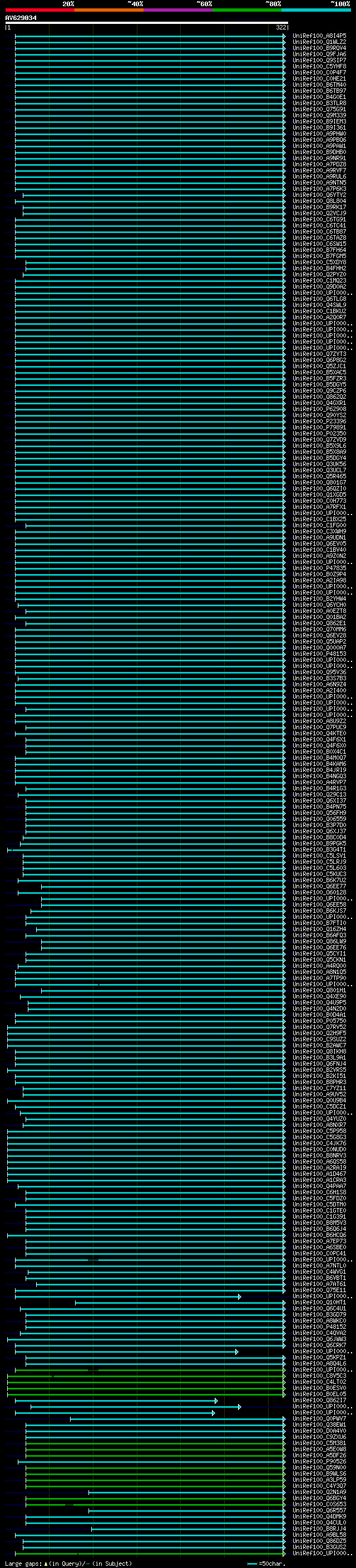Select UniRef100_Q5CKN1 hit label
The image size is (356, 1568).
click(x=319, y=960)
